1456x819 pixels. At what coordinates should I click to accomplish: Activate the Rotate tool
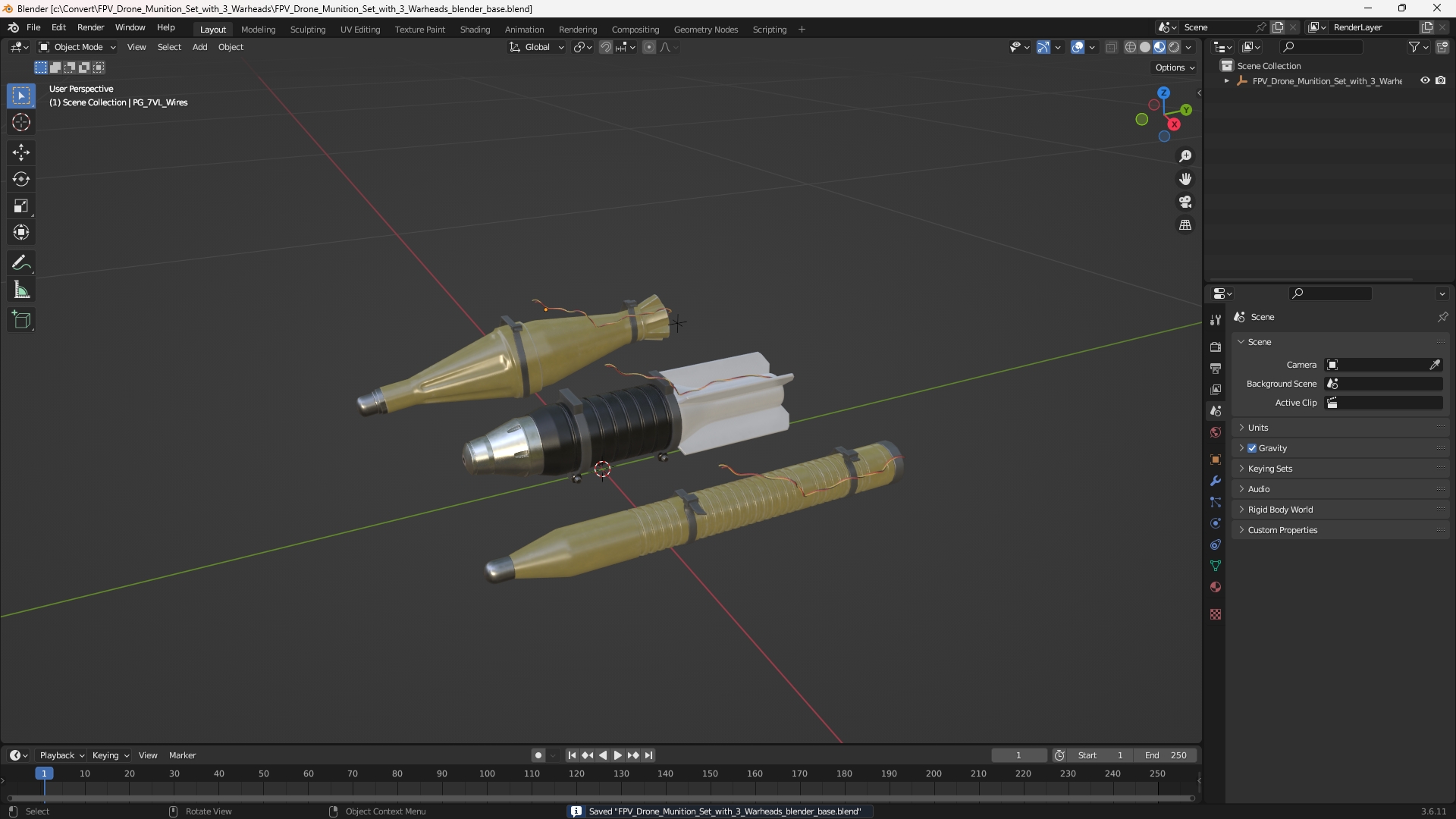21,179
